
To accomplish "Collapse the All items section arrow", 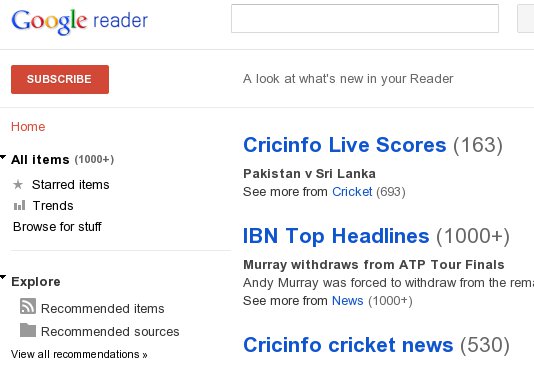I will pos(3,157).
